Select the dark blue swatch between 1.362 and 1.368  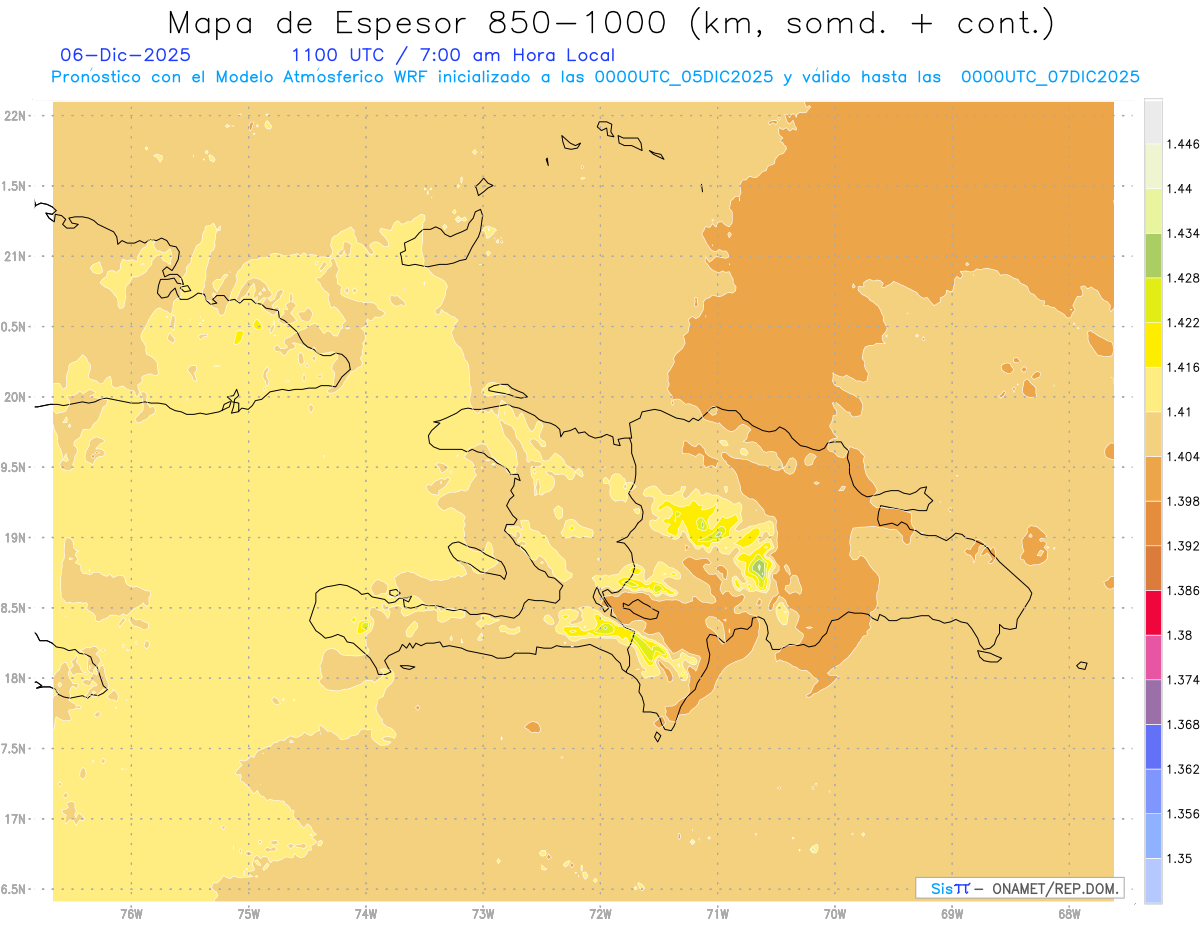(x=1153, y=747)
